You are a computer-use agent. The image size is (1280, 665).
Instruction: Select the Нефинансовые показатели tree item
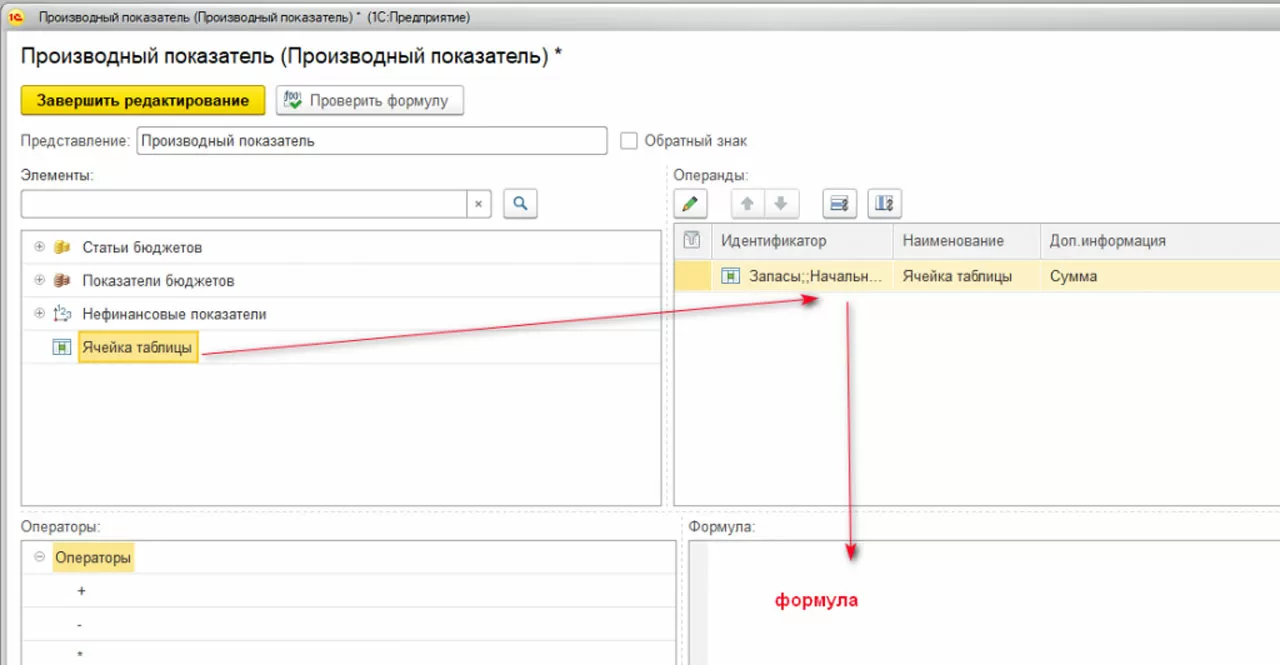174,313
